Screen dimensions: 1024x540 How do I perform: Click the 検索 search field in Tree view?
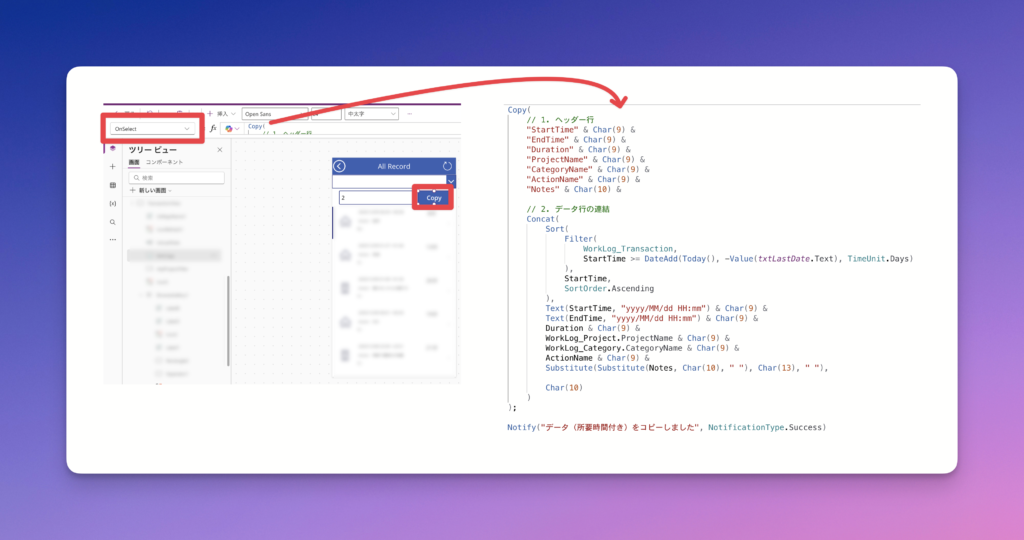coord(177,177)
